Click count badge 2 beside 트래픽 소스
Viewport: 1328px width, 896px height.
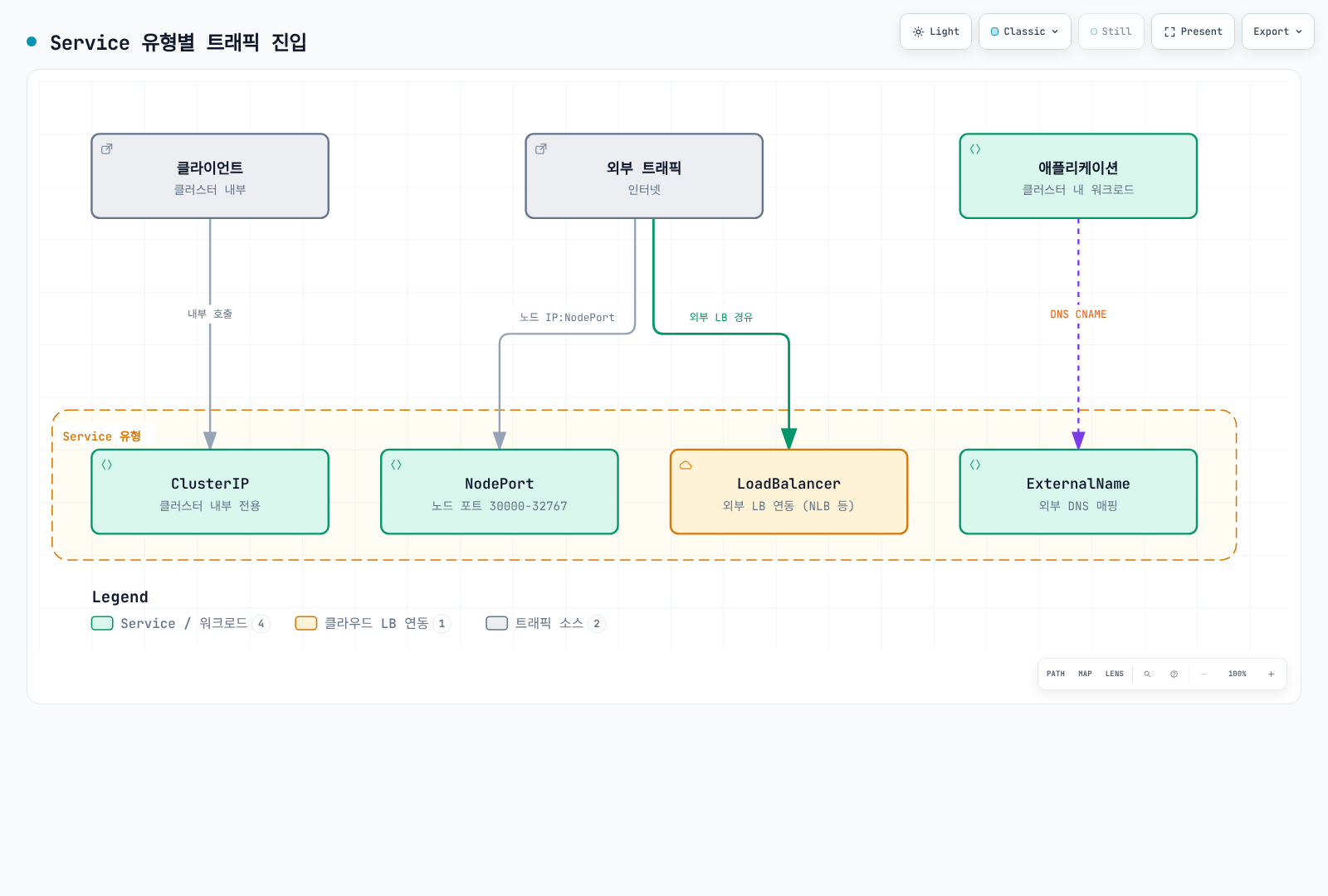[x=597, y=624]
